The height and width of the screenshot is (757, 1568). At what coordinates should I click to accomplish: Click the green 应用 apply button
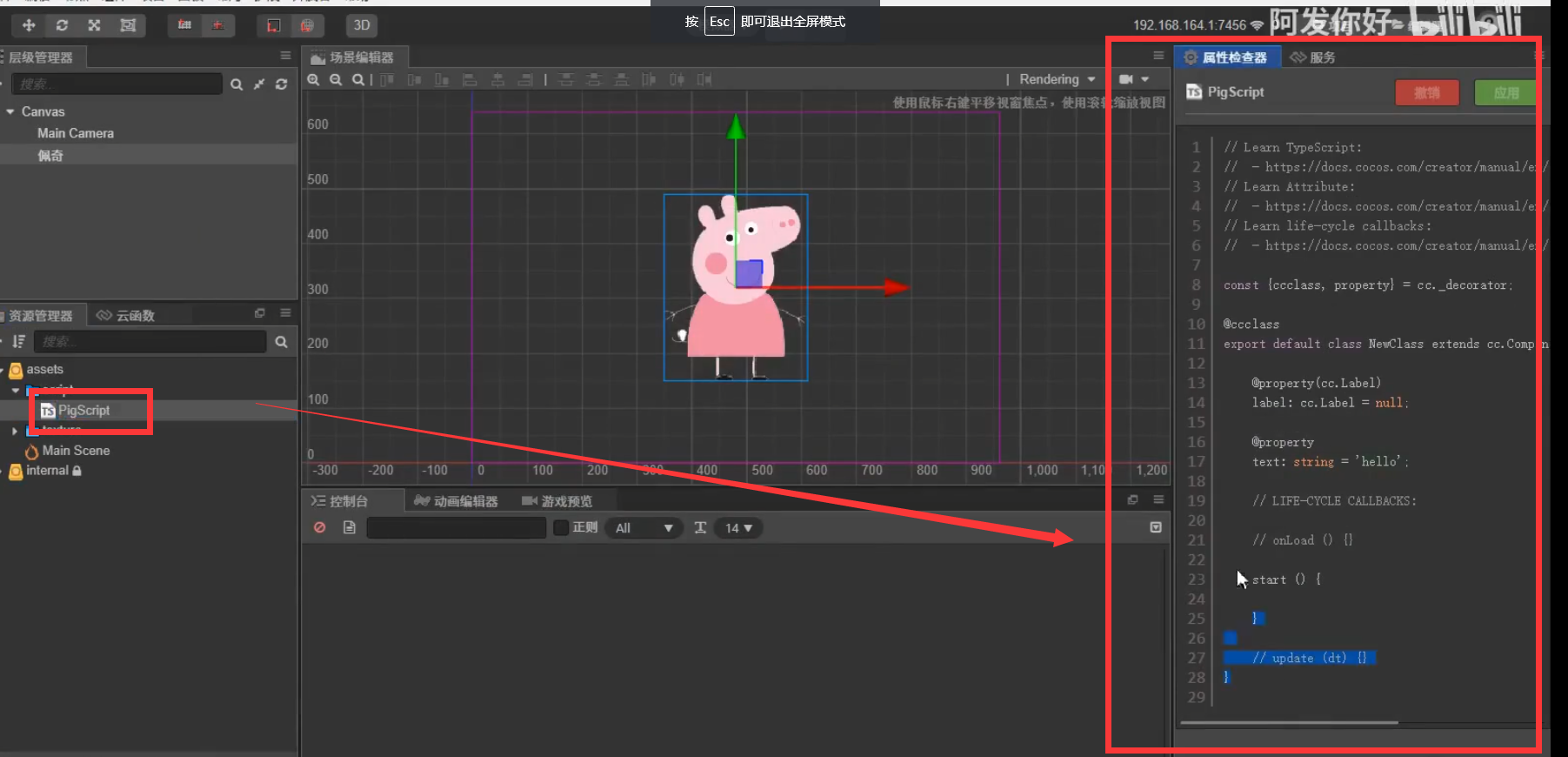tap(1506, 93)
